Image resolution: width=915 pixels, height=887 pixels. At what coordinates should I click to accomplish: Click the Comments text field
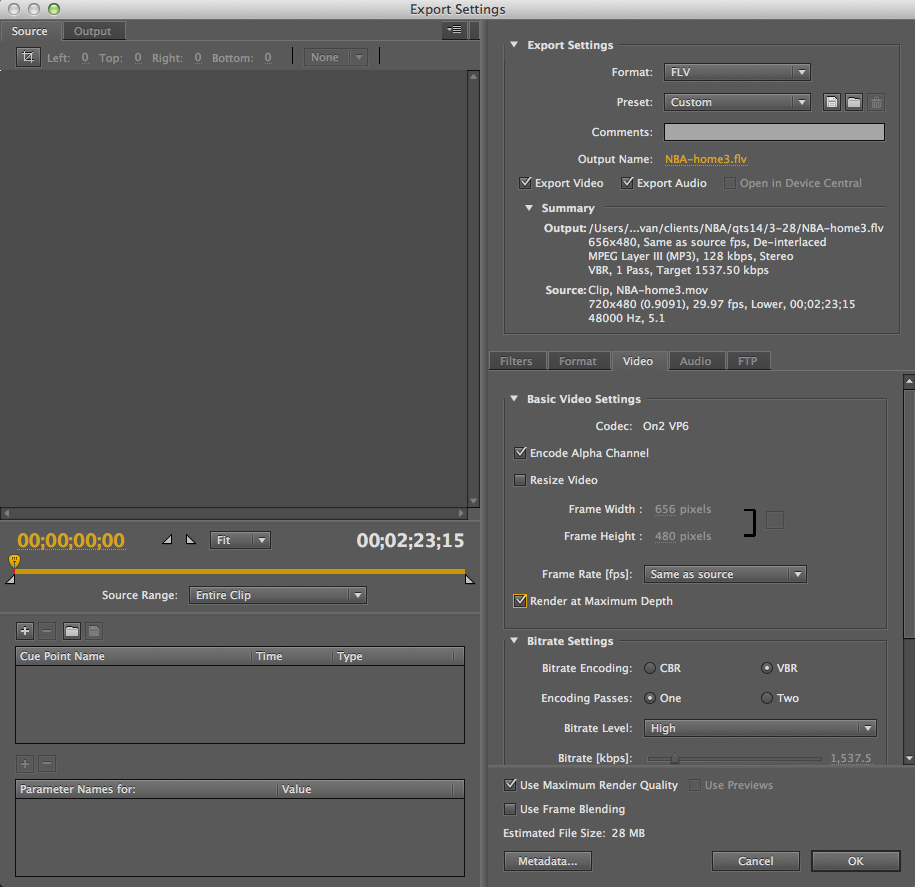coord(774,132)
